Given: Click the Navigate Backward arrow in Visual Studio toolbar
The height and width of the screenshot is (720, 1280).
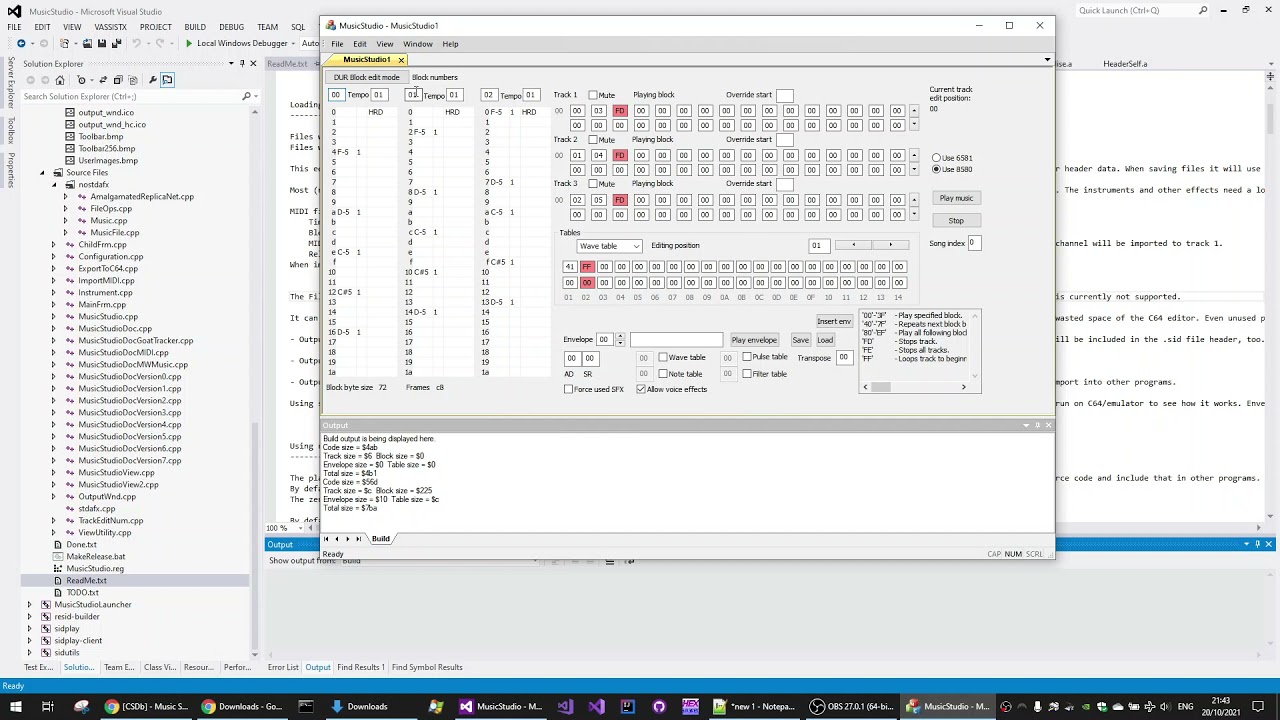Looking at the screenshot, I should point(21,43).
